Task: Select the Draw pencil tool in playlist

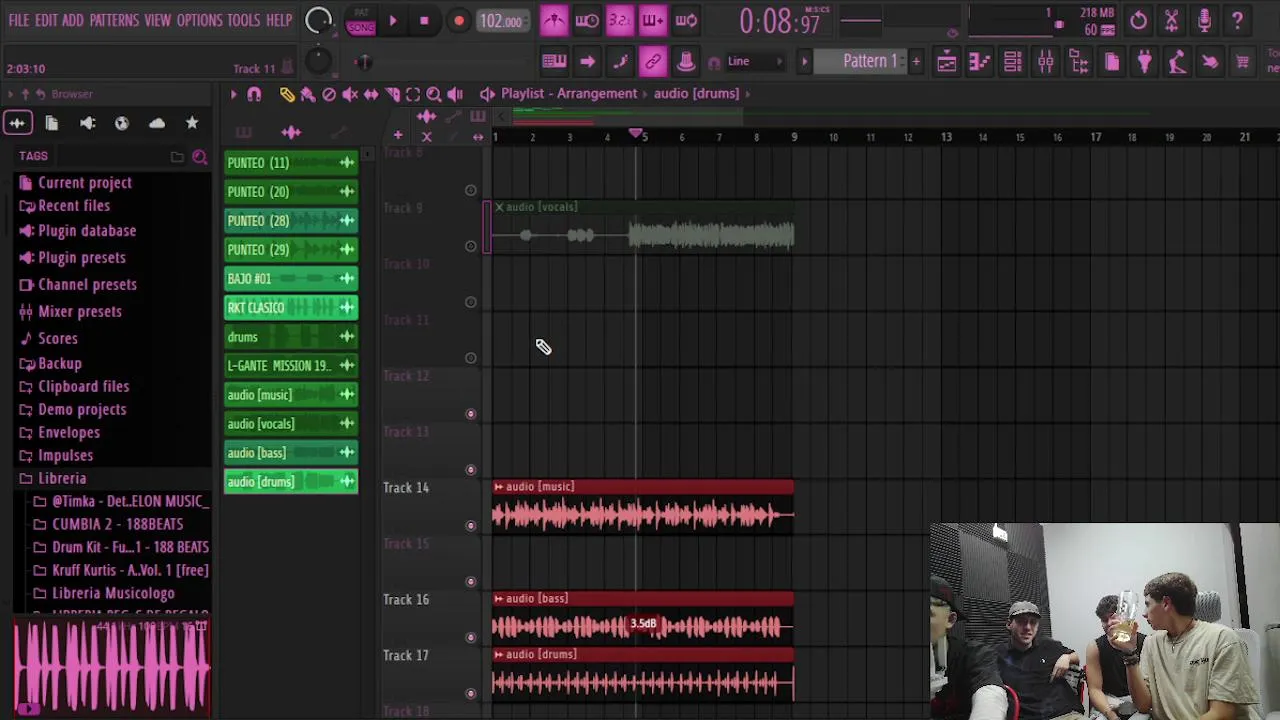Action: (x=287, y=94)
